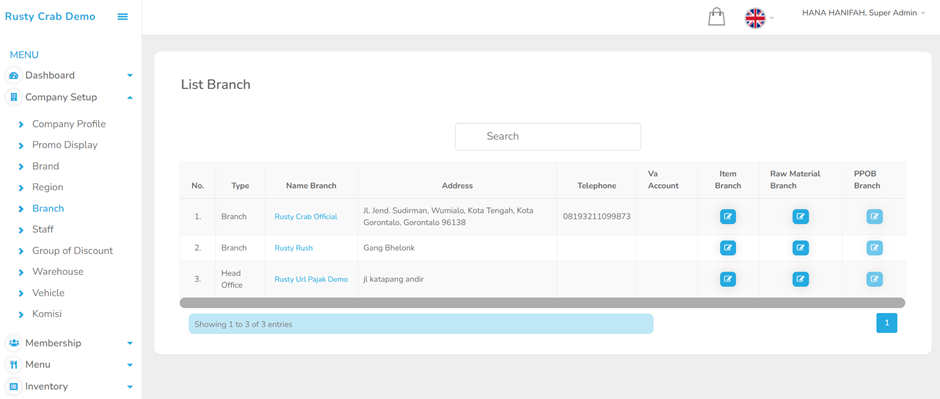The height and width of the screenshot is (399, 940).
Task: Click the Inventory list icon
Action: (x=14, y=386)
